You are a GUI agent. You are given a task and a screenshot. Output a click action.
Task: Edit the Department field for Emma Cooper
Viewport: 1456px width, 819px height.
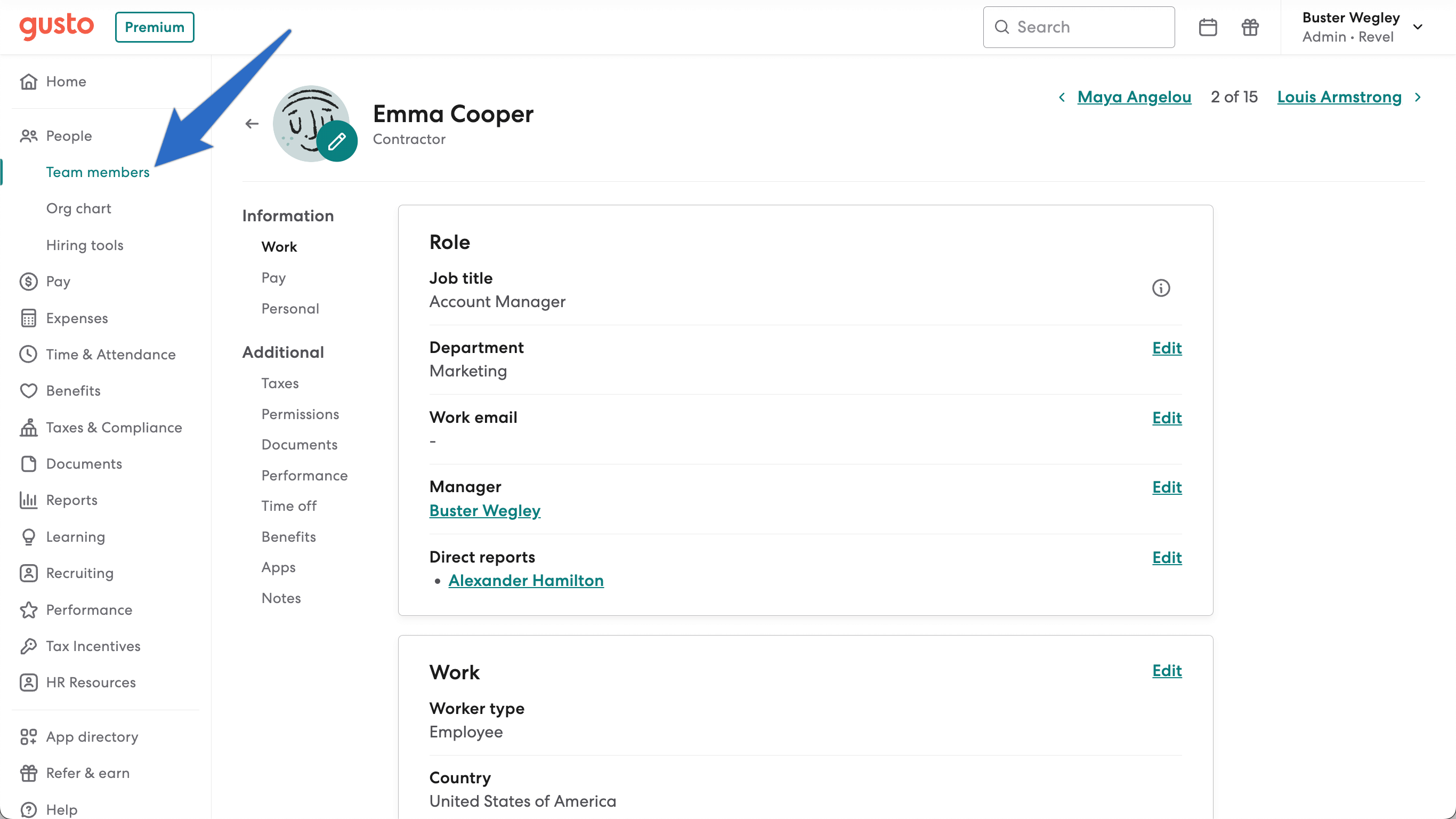(x=1166, y=347)
